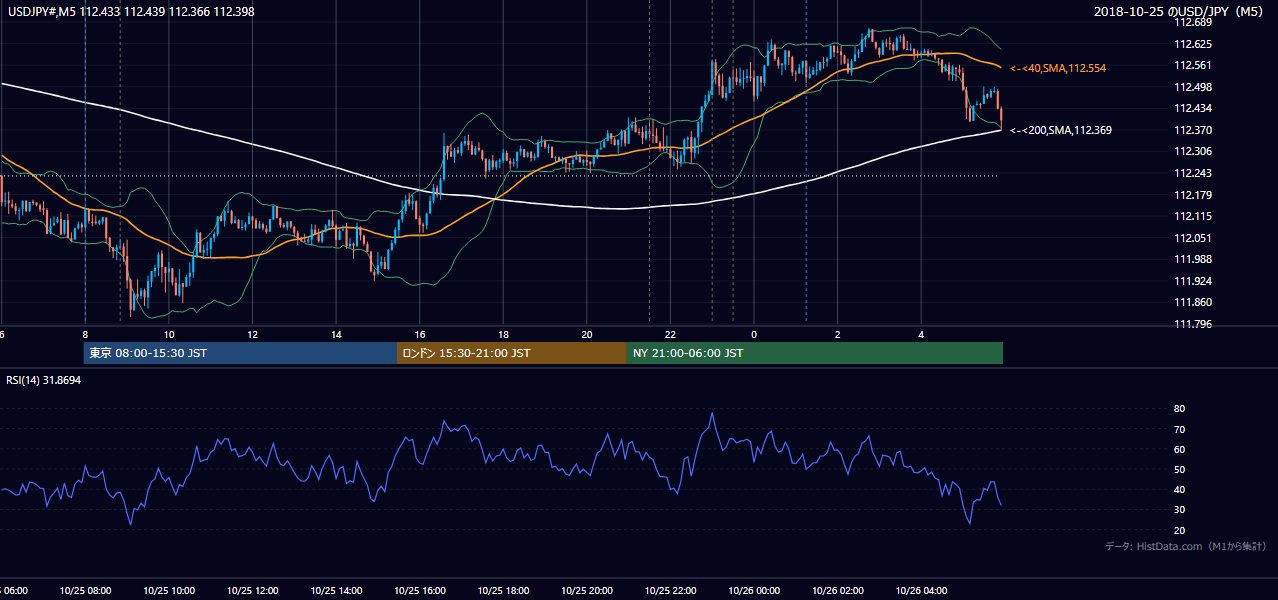The image size is (1278, 600).
Task: Click hour label 16 under price chart
Action: pyautogui.click(x=420, y=334)
